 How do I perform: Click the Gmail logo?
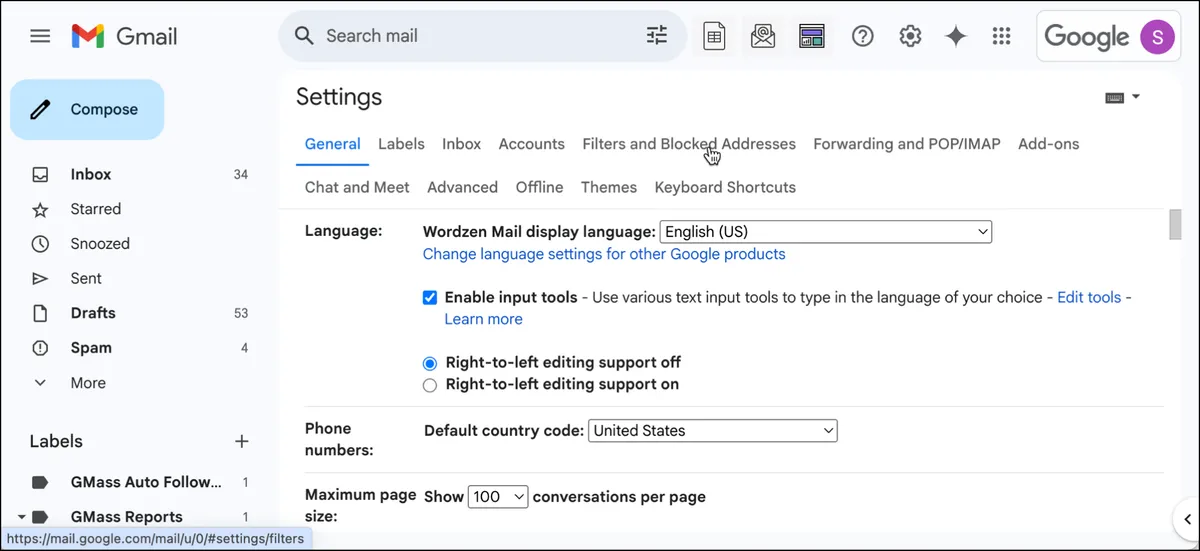[124, 36]
